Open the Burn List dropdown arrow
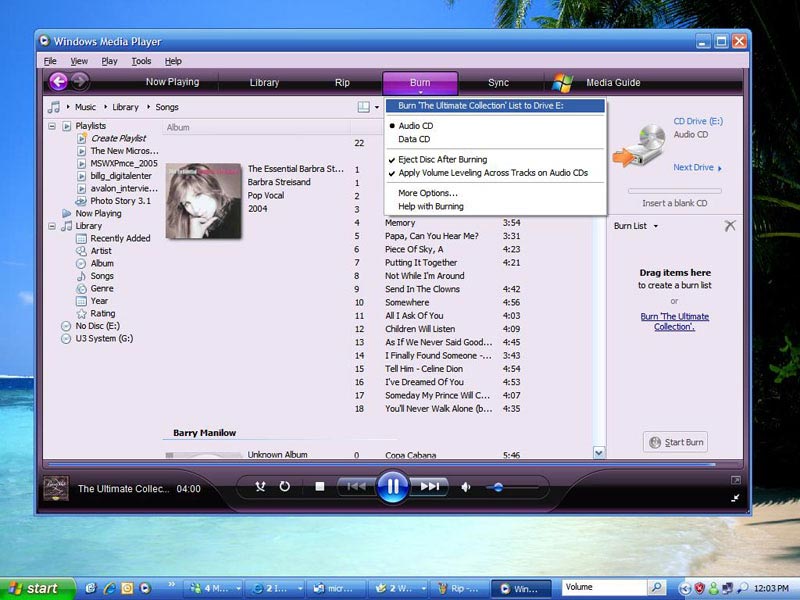The width and height of the screenshot is (800, 600). (x=656, y=226)
